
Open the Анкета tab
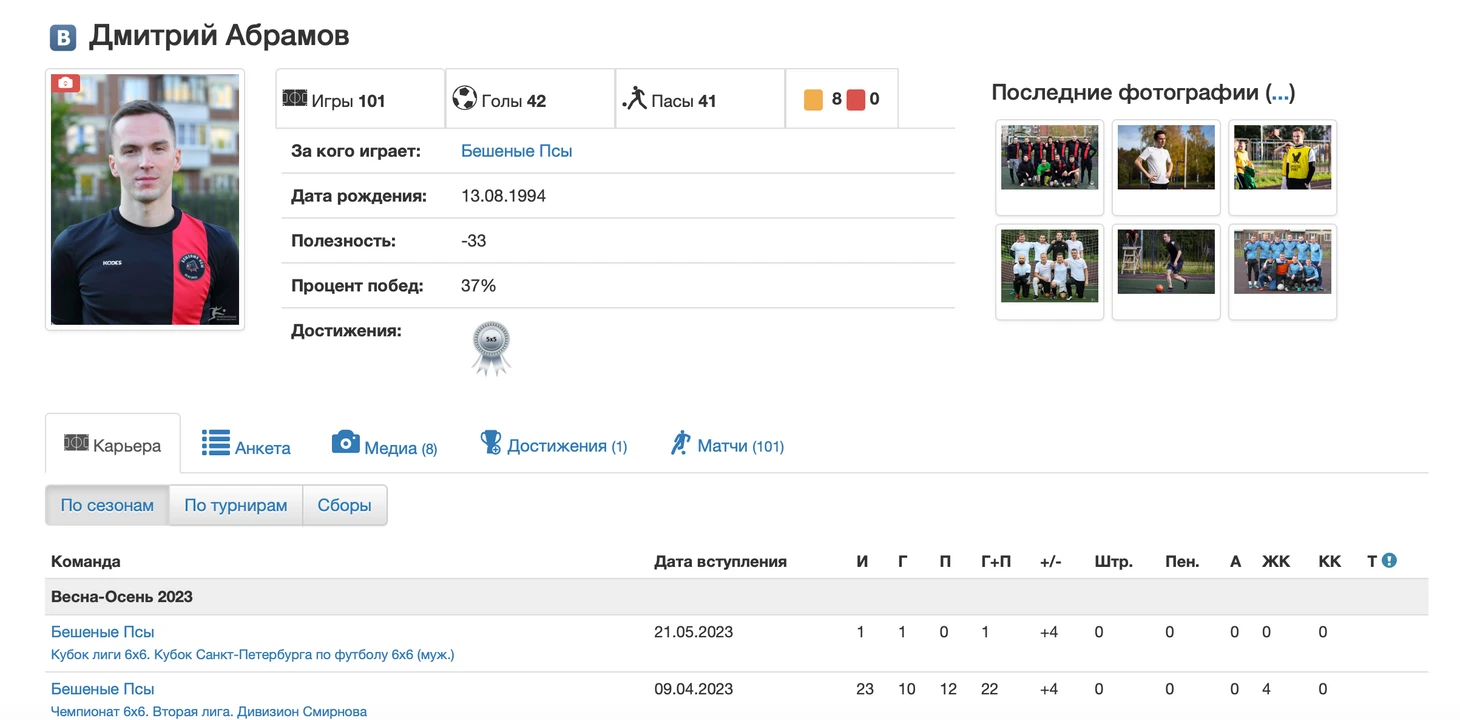click(x=246, y=445)
